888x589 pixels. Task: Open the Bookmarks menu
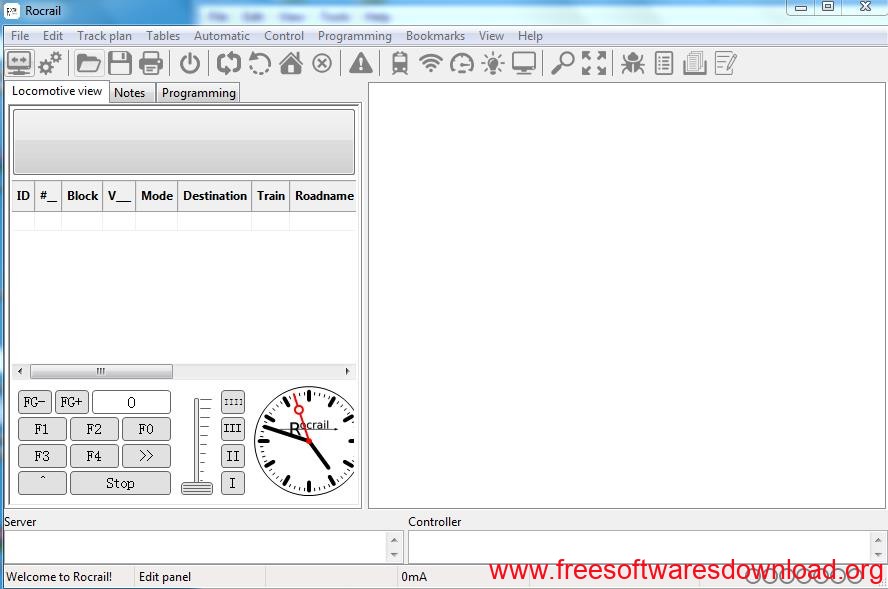(x=435, y=36)
